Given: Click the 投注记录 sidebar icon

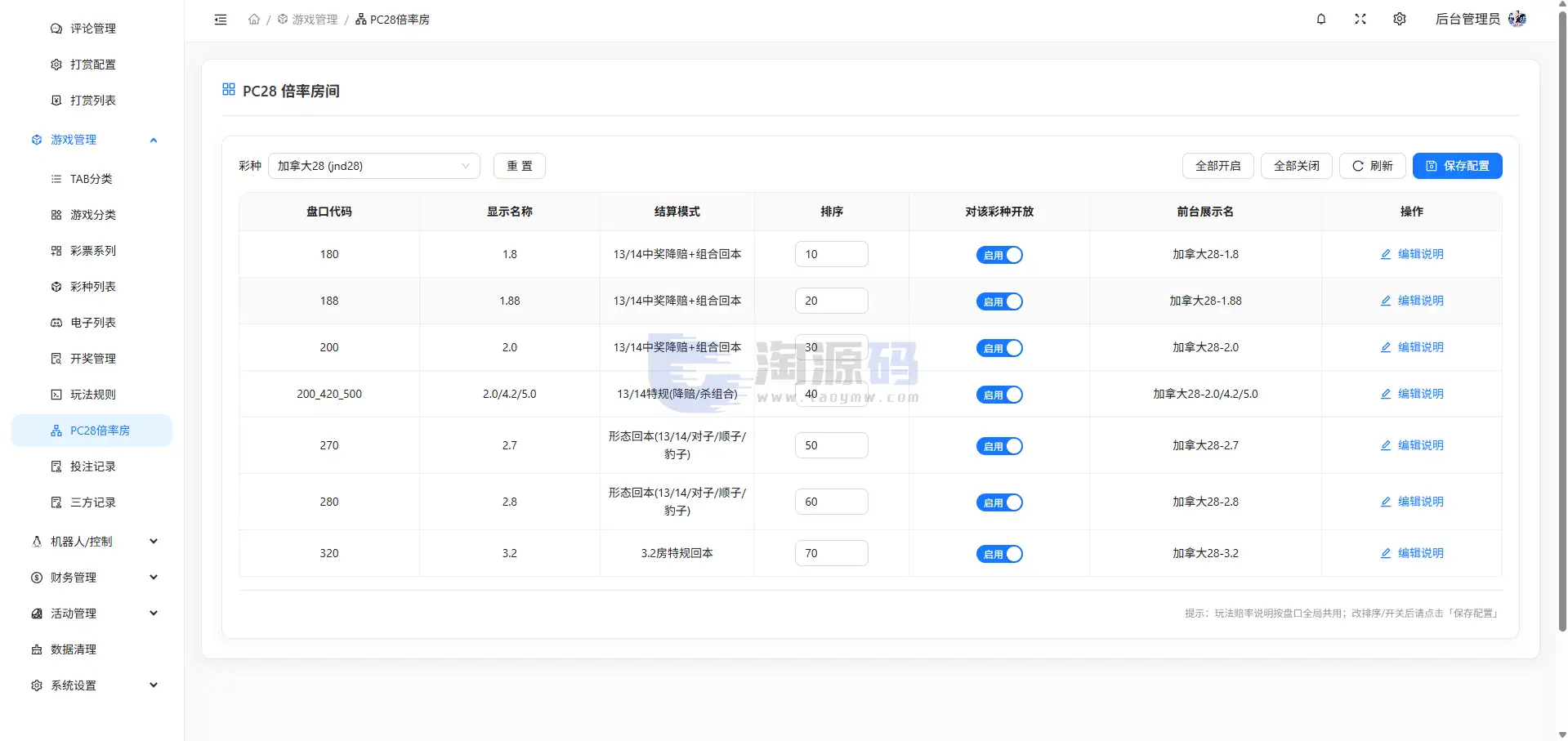Looking at the screenshot, I should [56, 466].
